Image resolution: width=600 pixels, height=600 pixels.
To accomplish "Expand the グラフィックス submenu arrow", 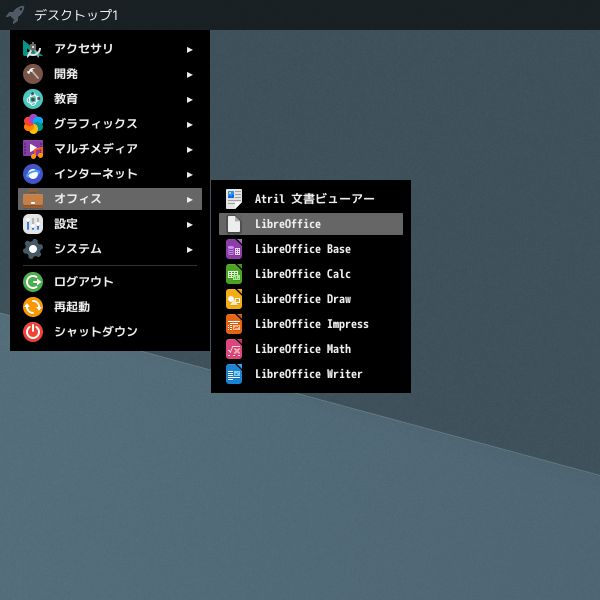I will (189, 125).
